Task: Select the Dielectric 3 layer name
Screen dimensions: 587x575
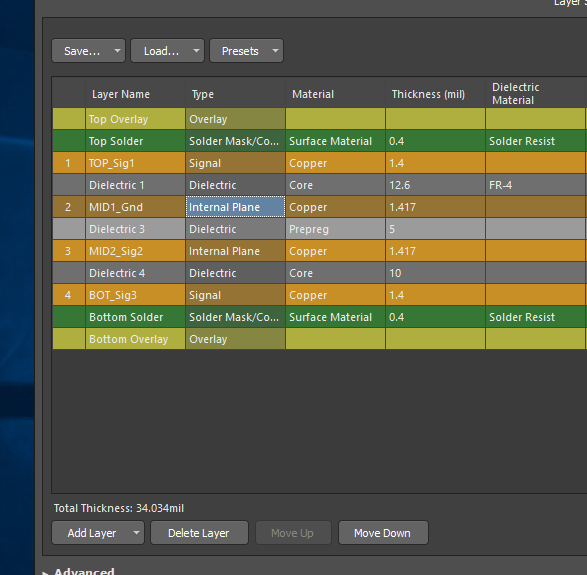Action: (135, 229)
